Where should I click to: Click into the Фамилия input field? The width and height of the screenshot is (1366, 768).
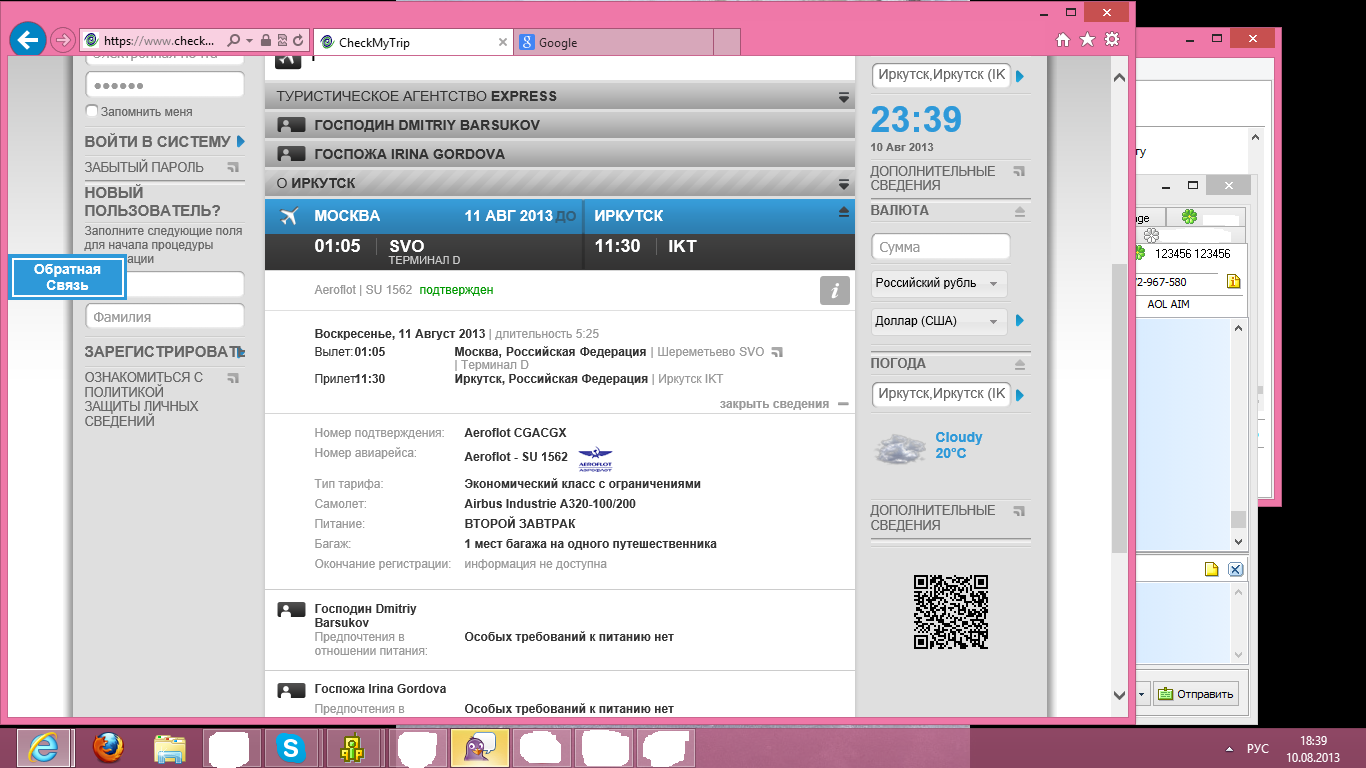[165, 317]
